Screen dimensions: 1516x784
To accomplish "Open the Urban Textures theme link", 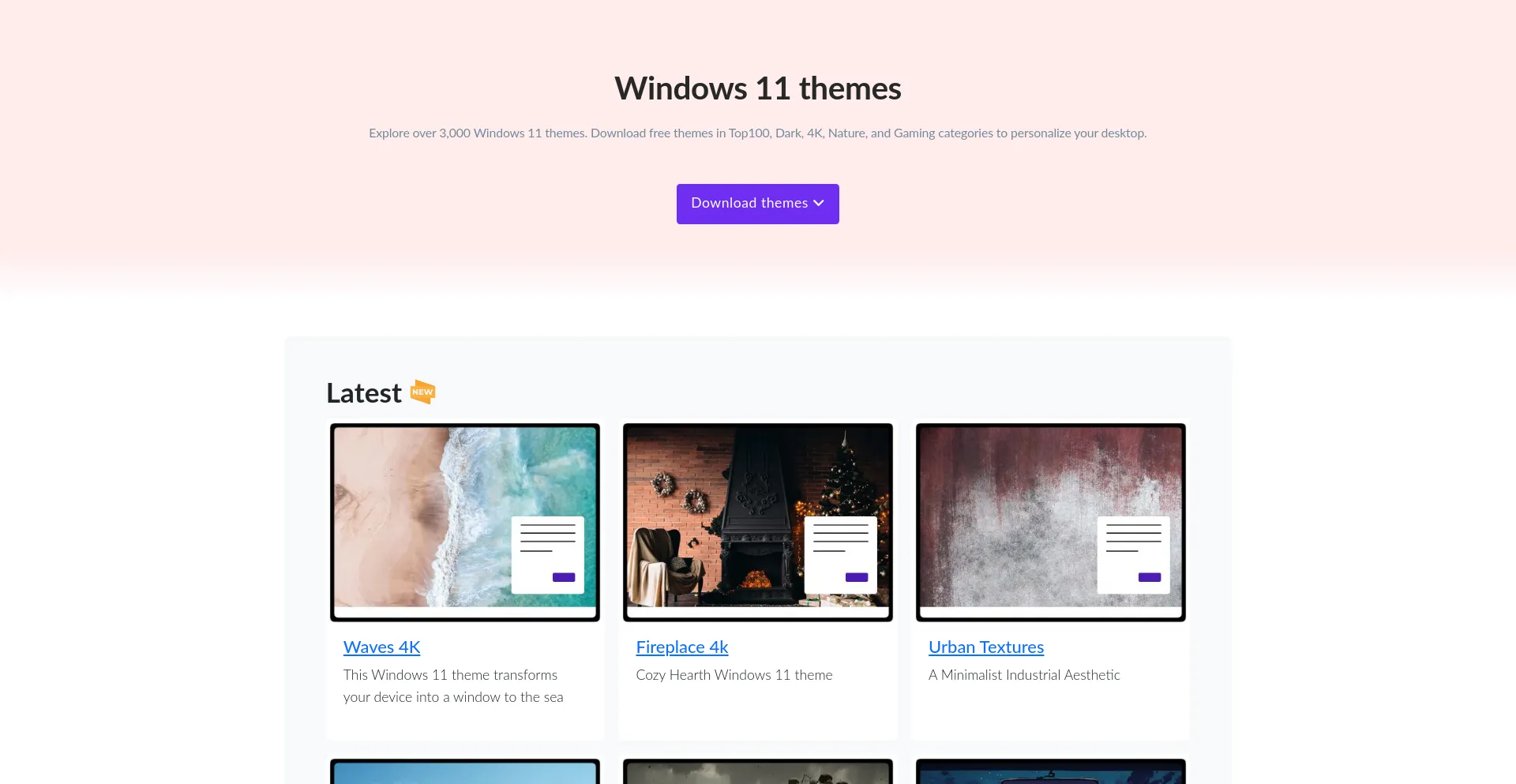I will tap(986, 647).
